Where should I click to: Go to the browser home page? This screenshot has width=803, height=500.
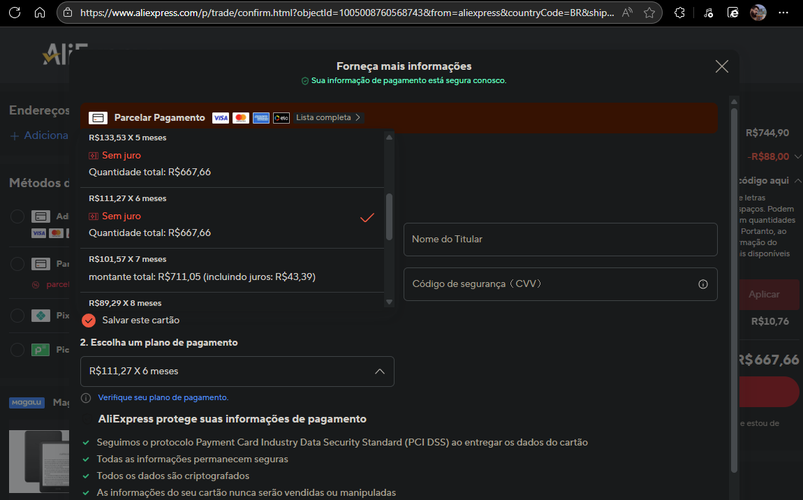pos(40,13)
